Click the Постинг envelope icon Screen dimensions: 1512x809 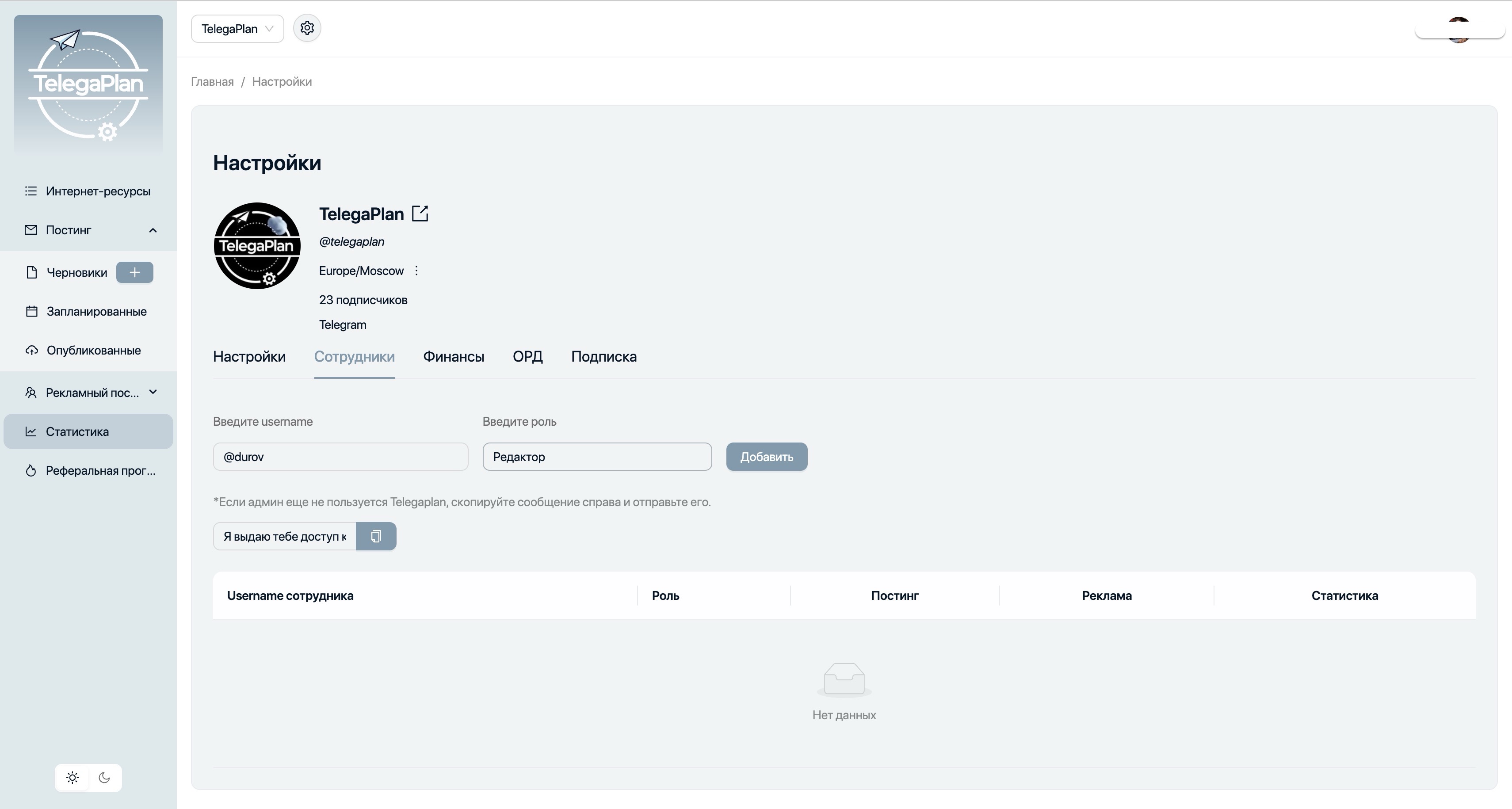point(31,230)
